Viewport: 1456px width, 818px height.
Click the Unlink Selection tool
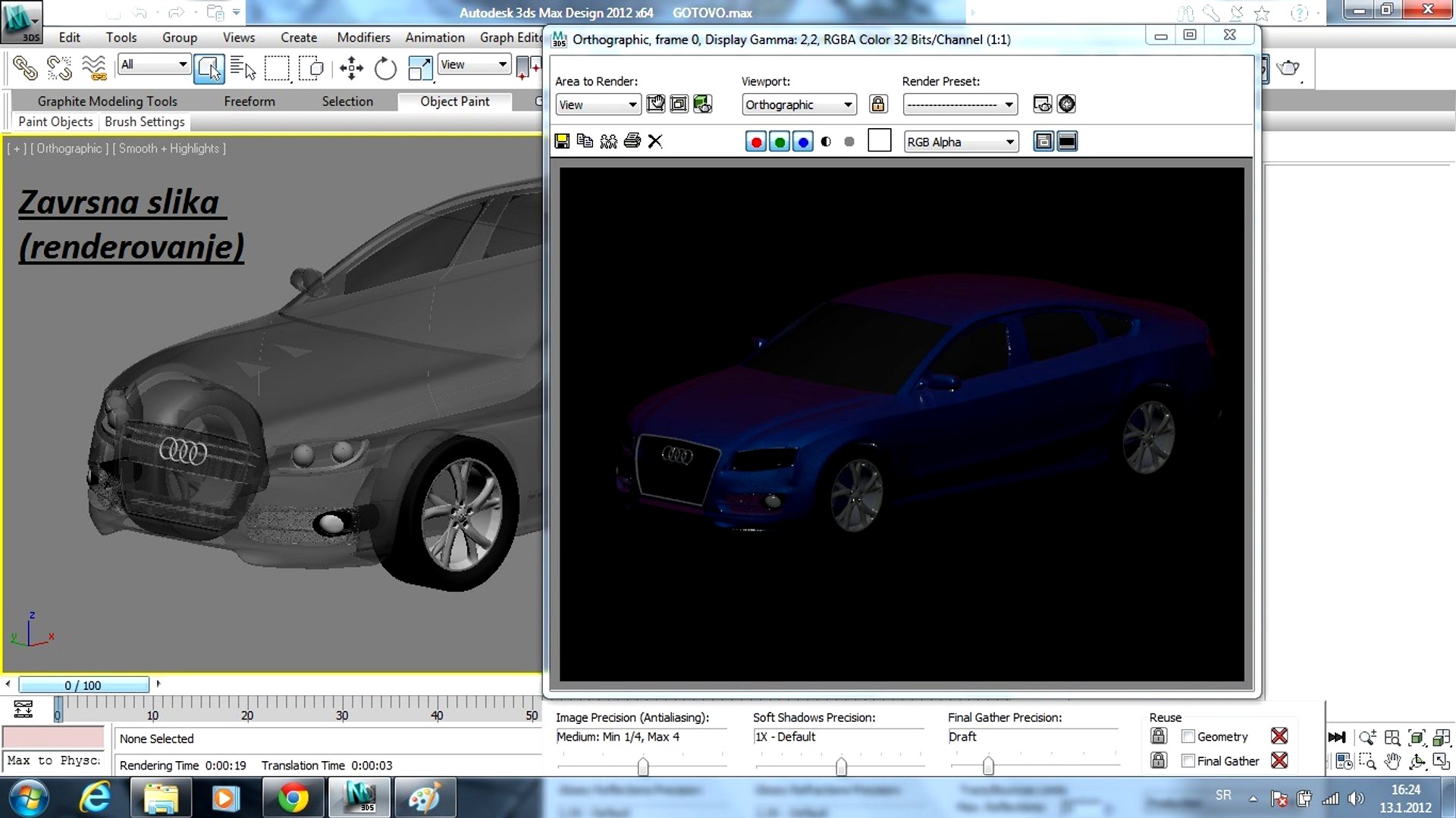click(x=59, y=68)
